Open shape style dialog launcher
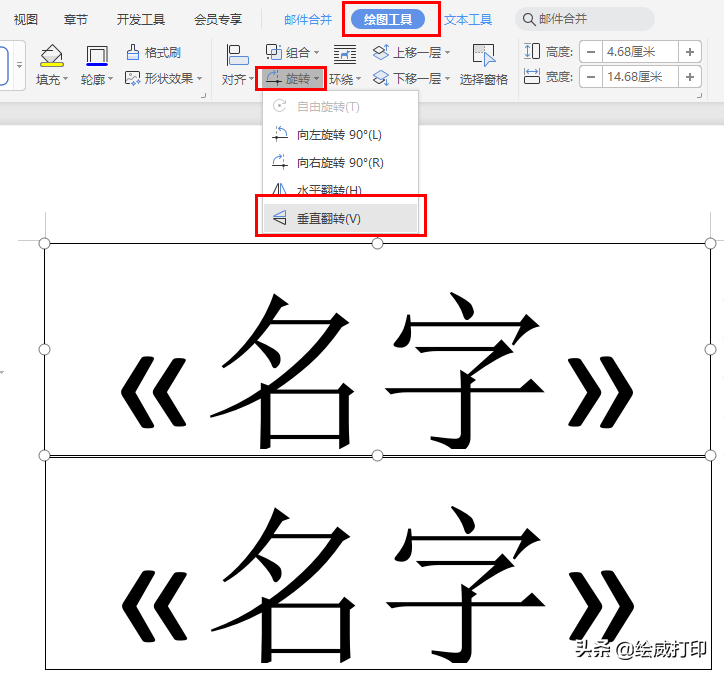The height and width of the screenshot is (675, 724). [x=203, y=96]
